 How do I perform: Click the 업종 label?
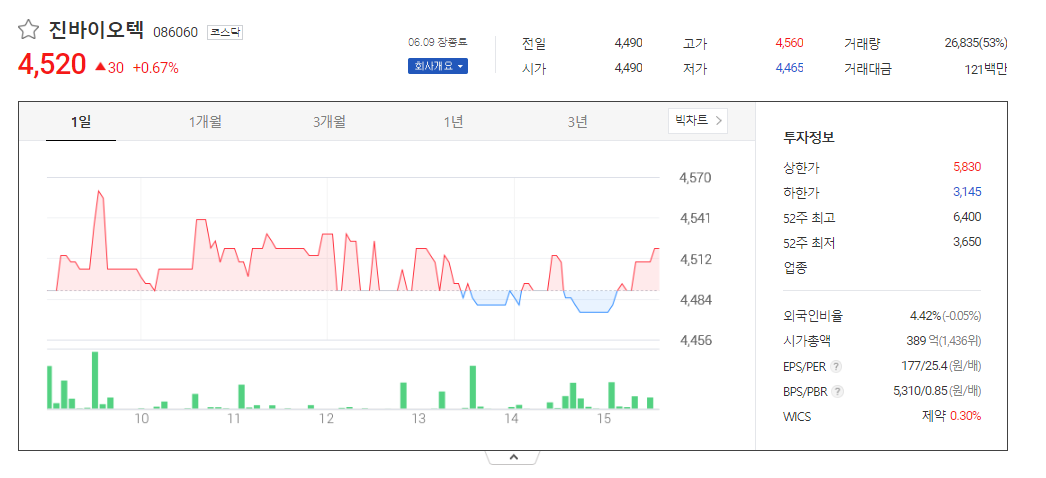pyautogui.click(x=795, y=268)
